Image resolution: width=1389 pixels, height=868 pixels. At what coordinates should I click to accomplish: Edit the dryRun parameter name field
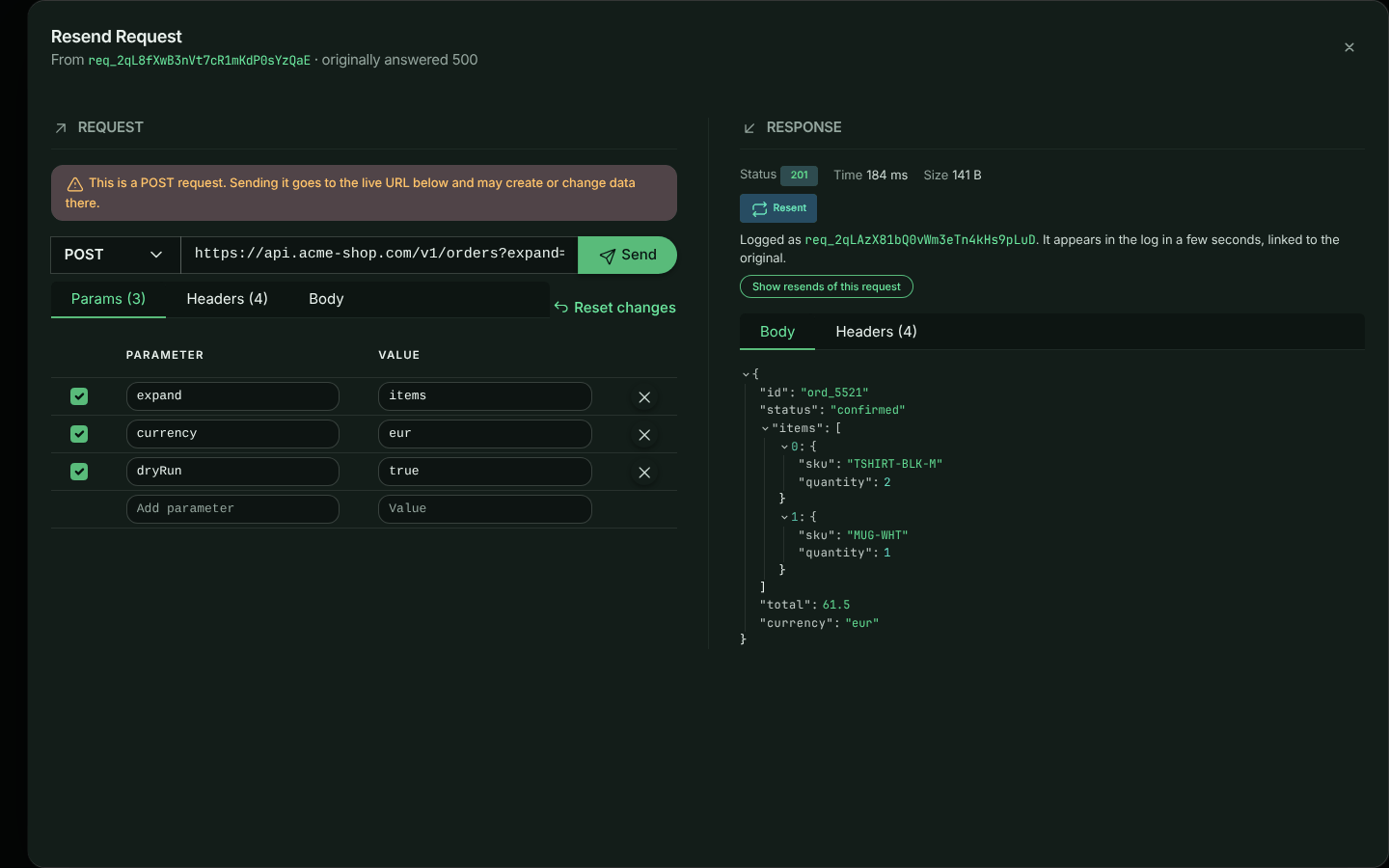click(x=232, y=472)
